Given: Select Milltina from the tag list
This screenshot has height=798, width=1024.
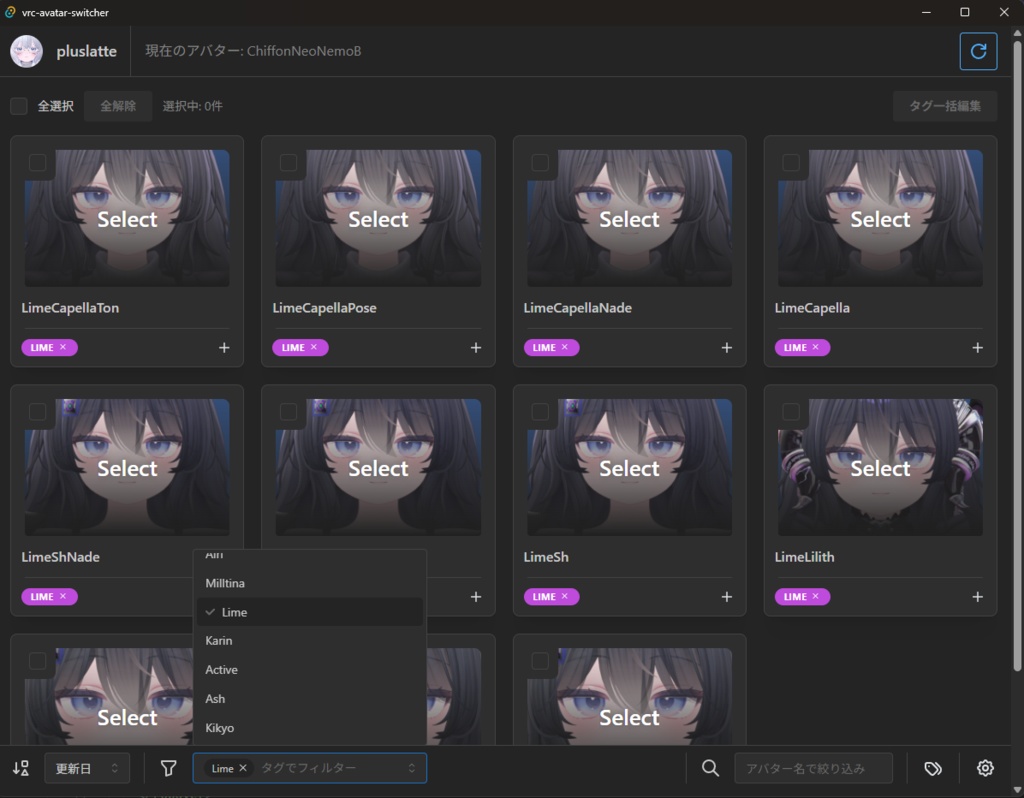Looking at the screenshot, I should point(225,583).
